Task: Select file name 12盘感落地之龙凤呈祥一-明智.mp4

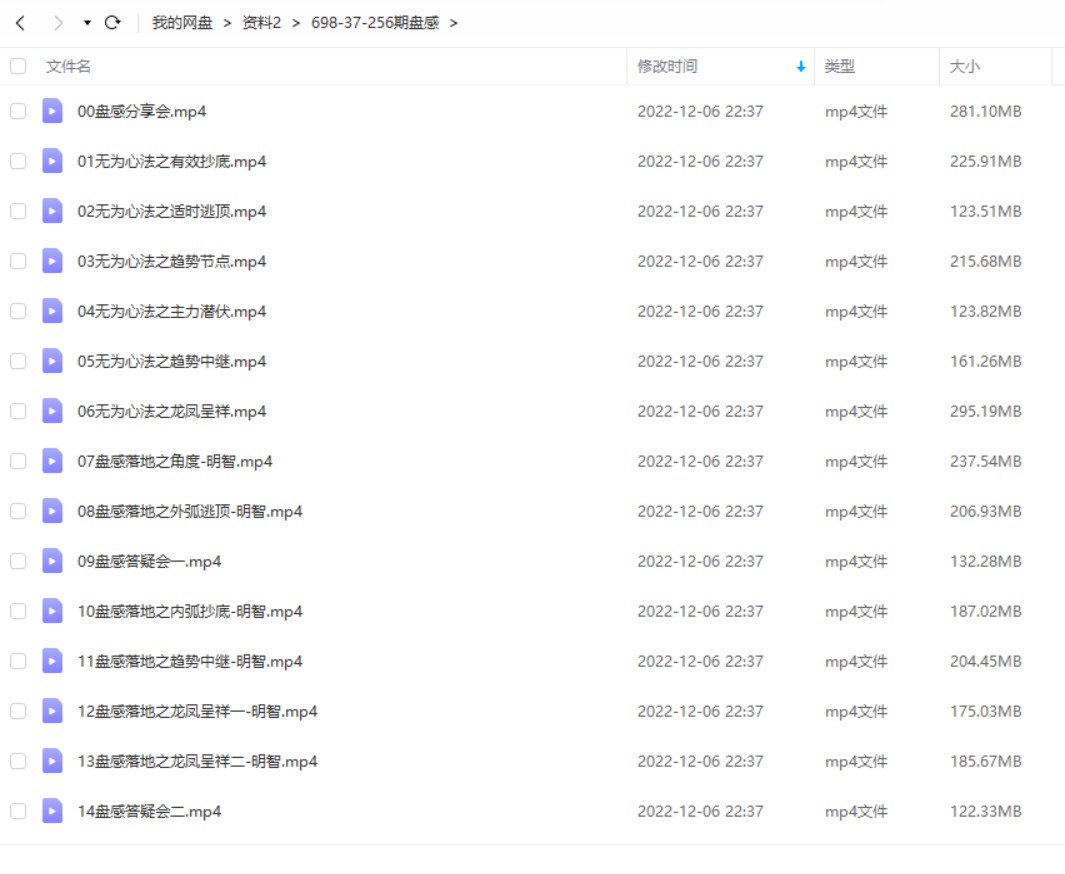Action: (x=198, y=712)
